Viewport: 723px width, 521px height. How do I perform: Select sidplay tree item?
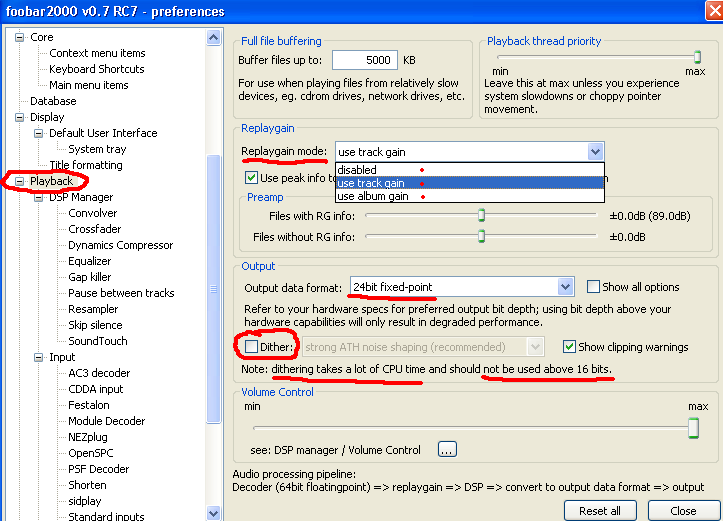coord(85,501)
